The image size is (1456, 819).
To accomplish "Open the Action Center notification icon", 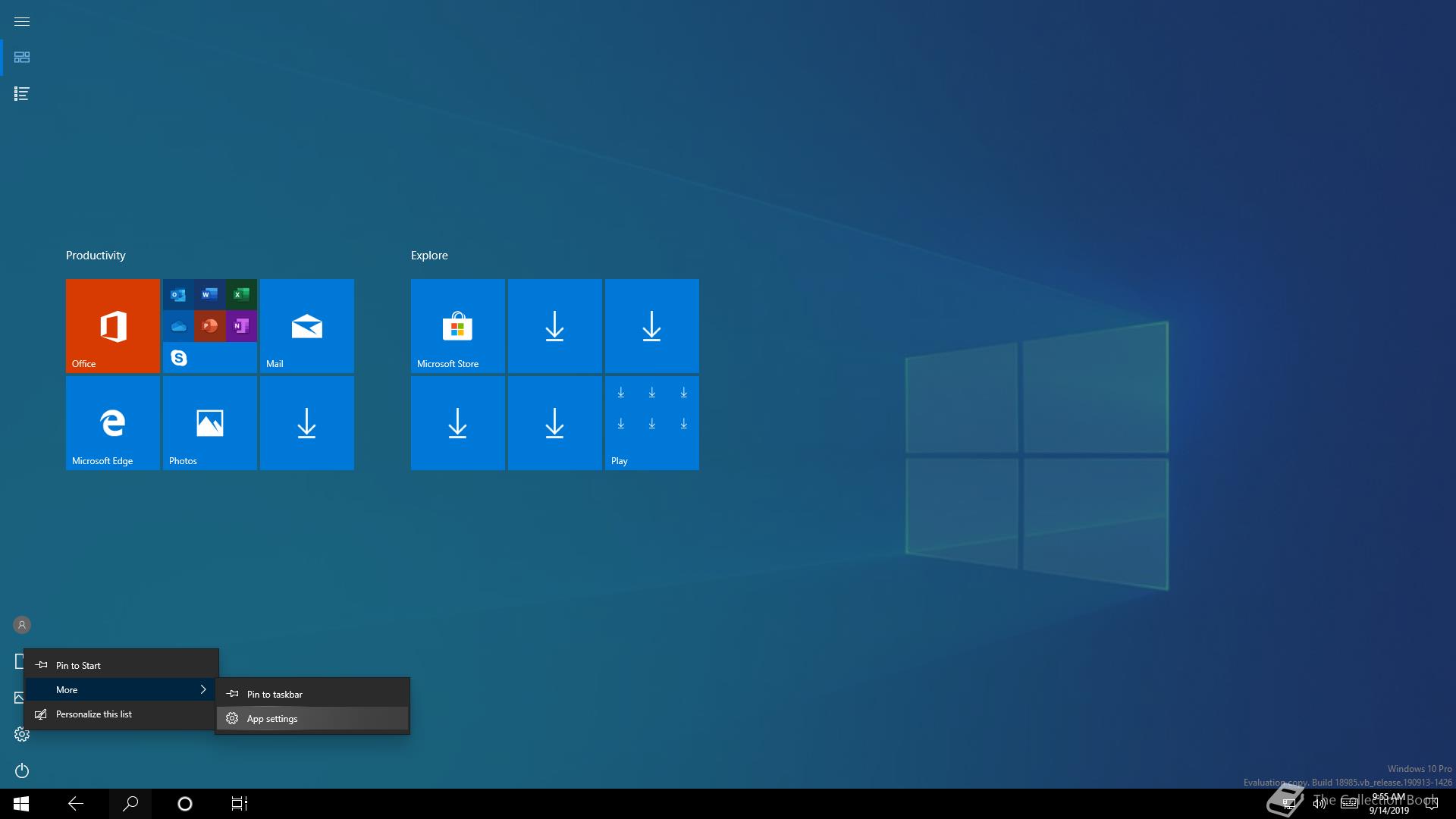I will pos(1432,804).
